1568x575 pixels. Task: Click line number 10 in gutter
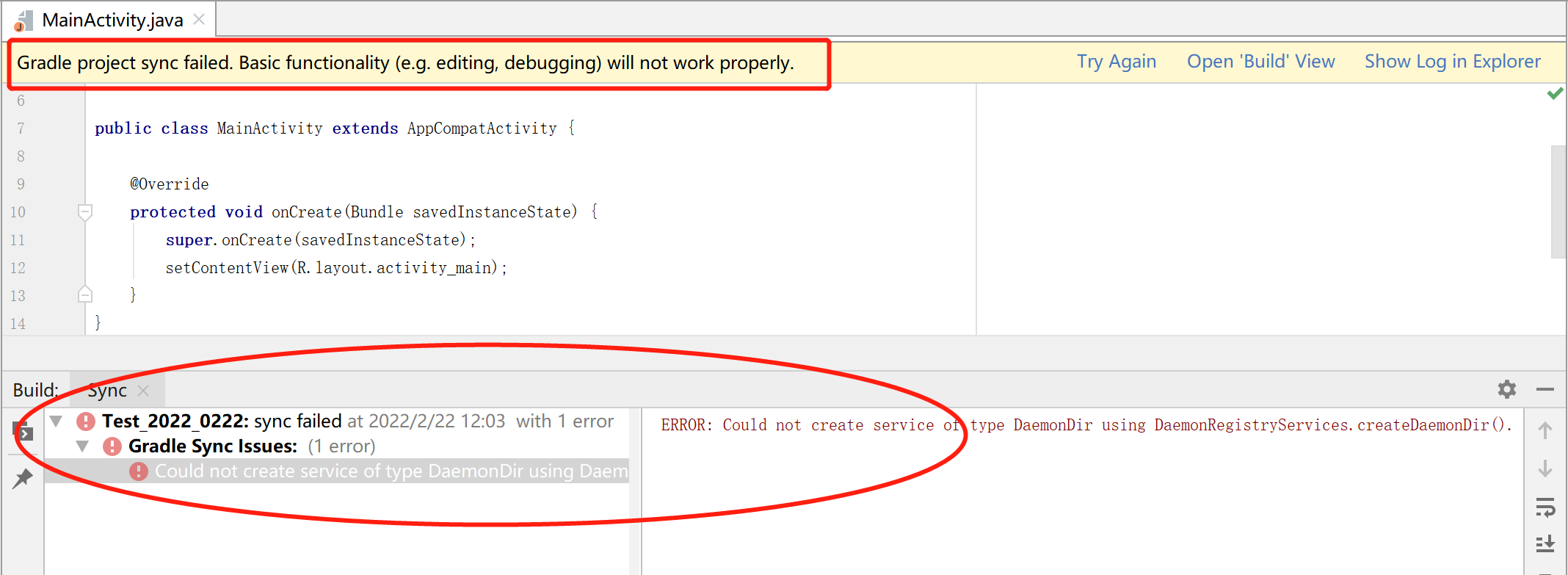18,212
